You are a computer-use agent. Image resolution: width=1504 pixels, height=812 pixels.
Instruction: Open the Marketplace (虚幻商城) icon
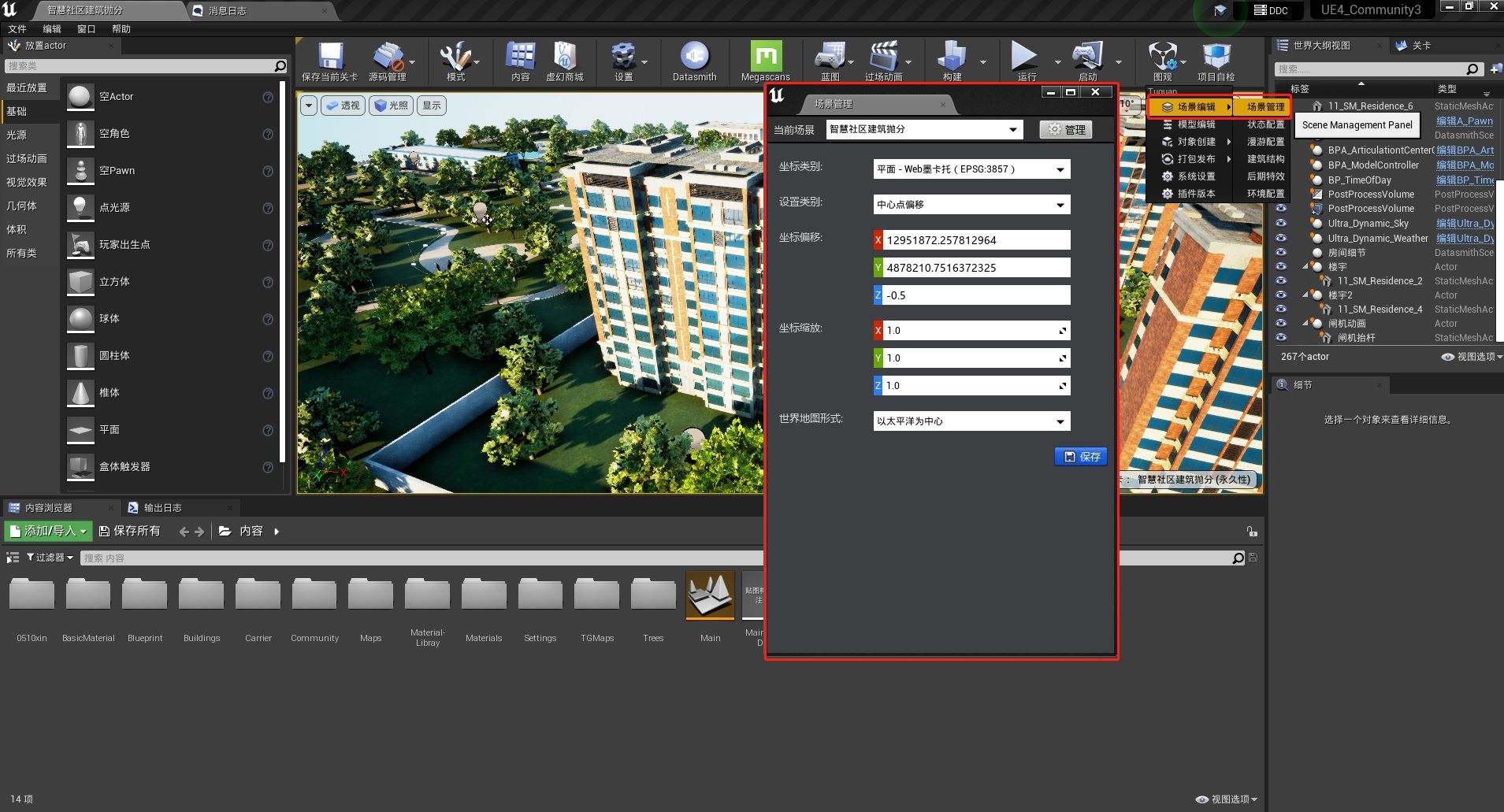[x=564, y=57]
